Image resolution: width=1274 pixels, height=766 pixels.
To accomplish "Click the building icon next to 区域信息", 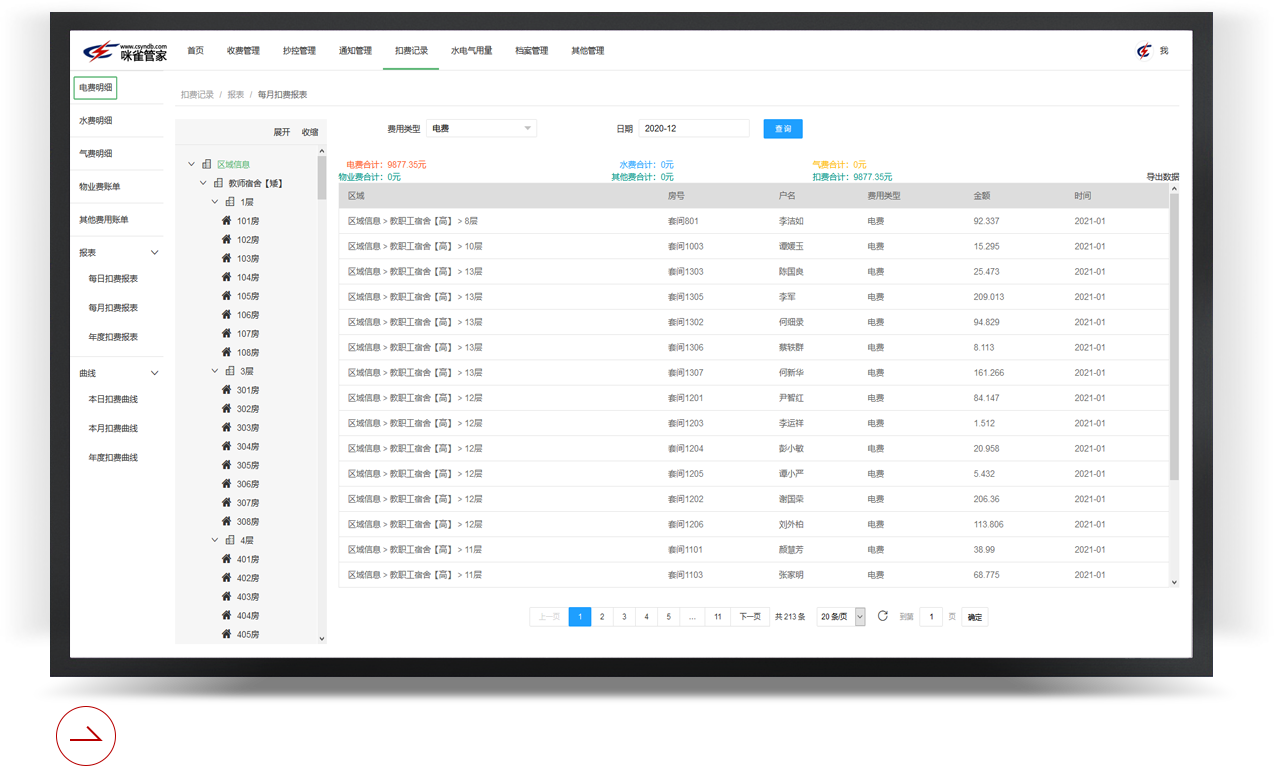I will 206,164.
